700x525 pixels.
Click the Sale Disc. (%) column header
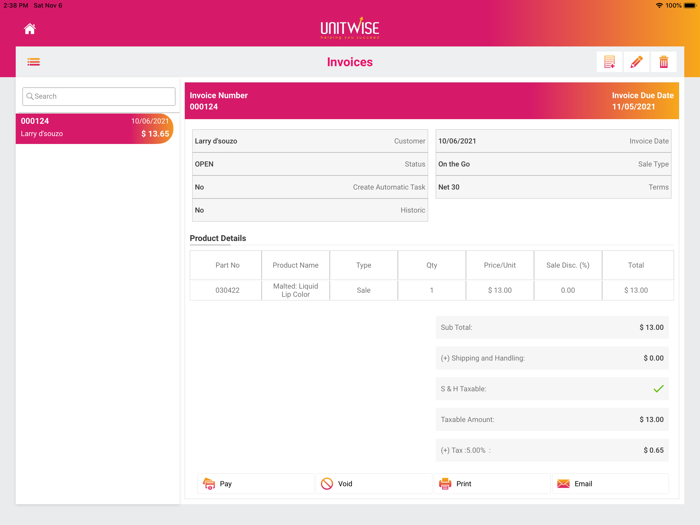pos(568,265)
